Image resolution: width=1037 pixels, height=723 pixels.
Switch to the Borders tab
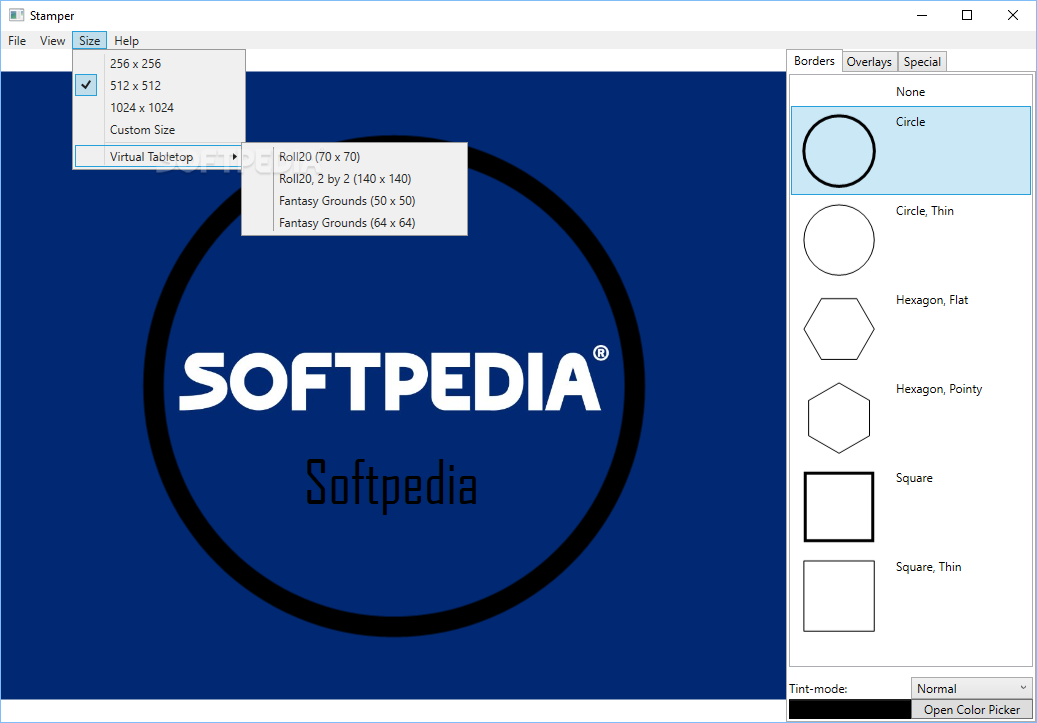coord(814,61)
